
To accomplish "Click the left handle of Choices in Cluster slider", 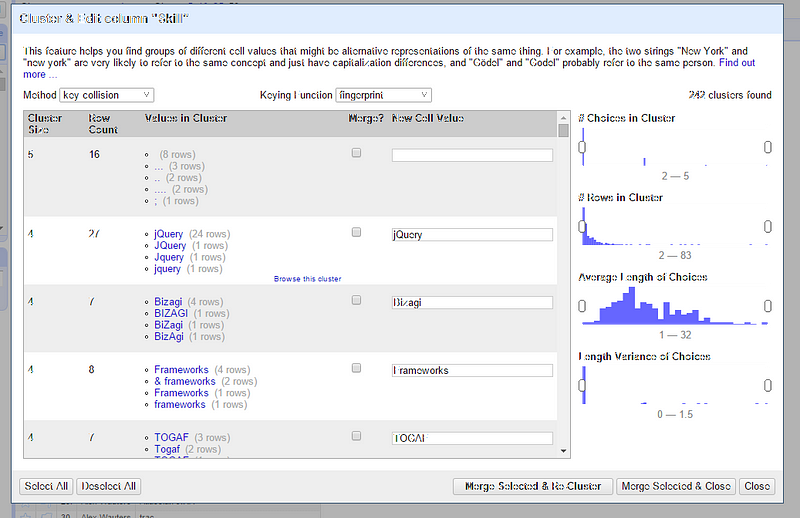I will tap(582, 148).
